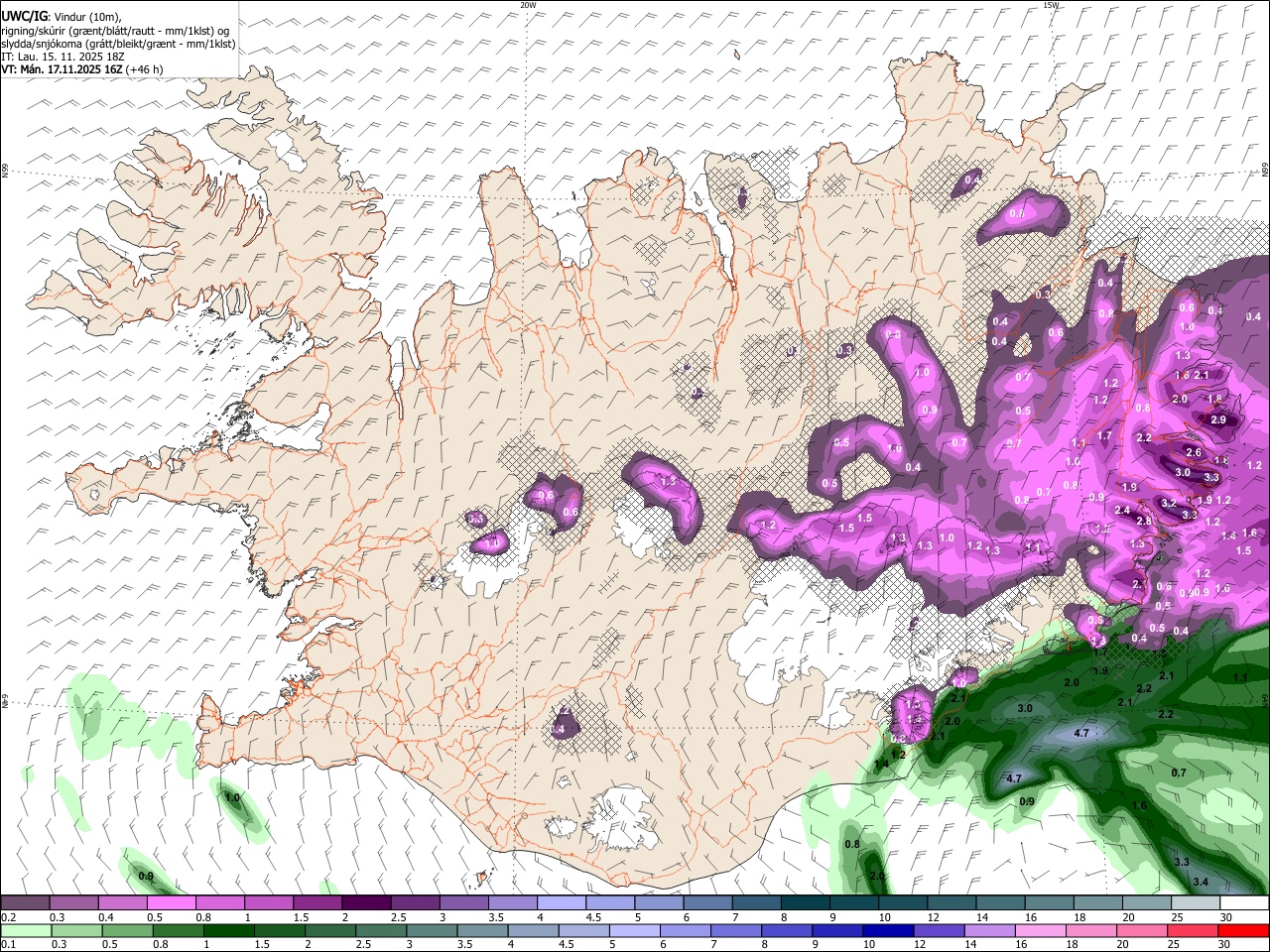Viewport: 1270px width, 952px height.
Task: Select the 'slydda/snjókoma' description line
Action: 118,45
